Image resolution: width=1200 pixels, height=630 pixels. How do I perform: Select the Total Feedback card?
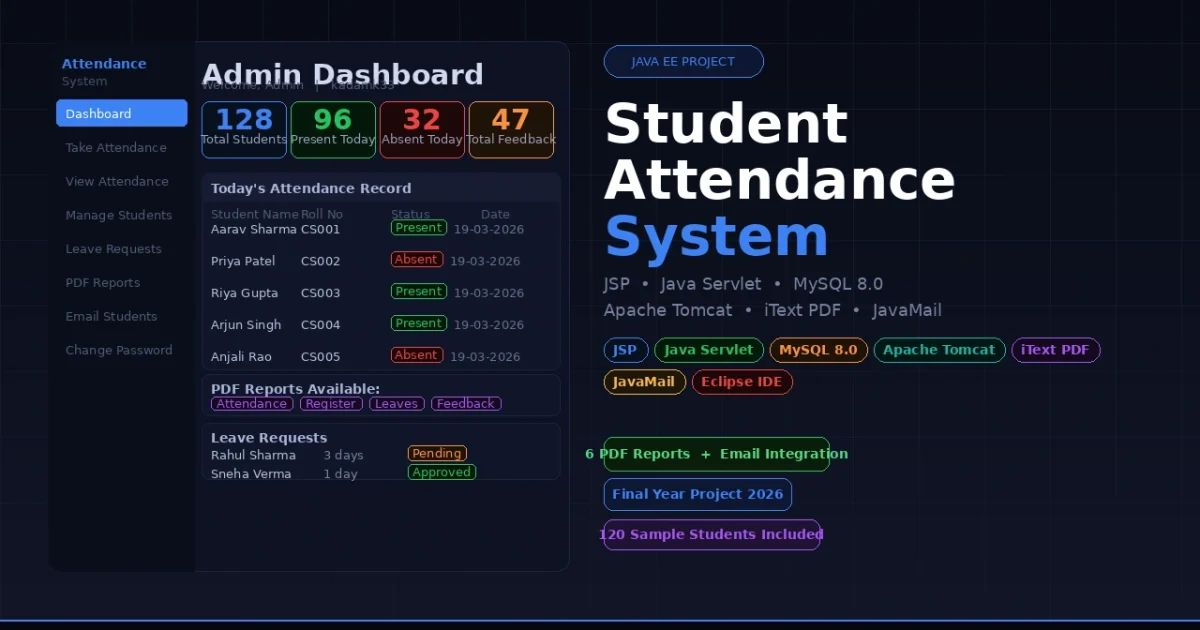[510, 129]
